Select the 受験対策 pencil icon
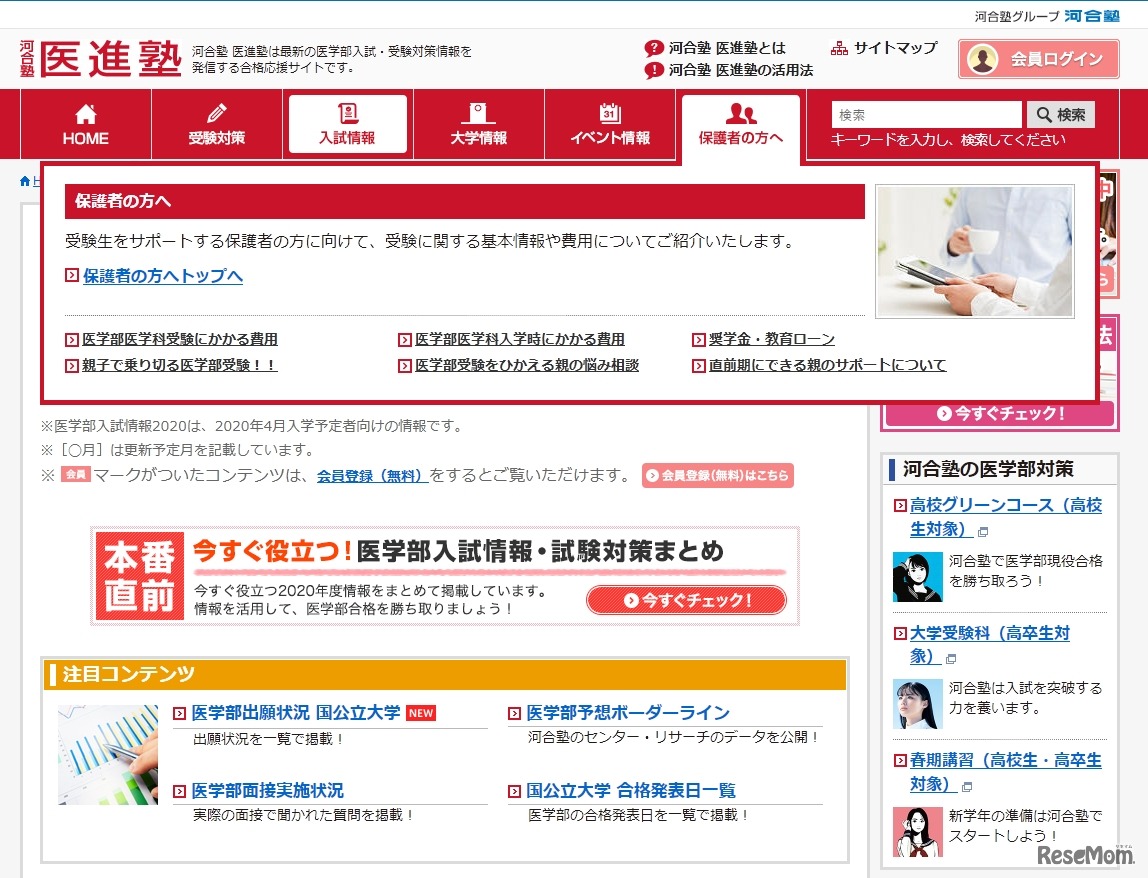This screenshot has width=1148, height=878. tap(216, 111)
